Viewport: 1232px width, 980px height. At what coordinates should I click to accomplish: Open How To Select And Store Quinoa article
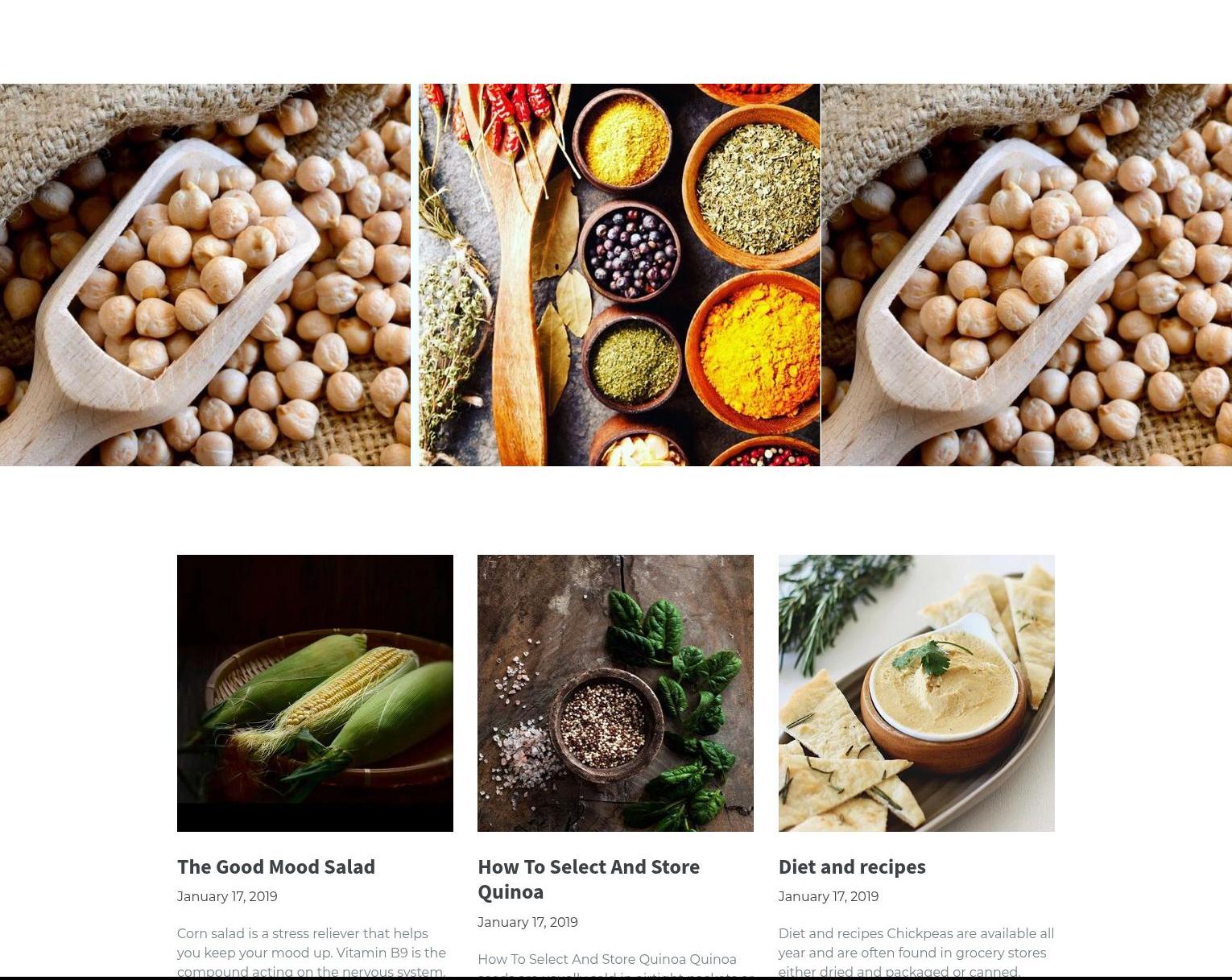(589, 879)
